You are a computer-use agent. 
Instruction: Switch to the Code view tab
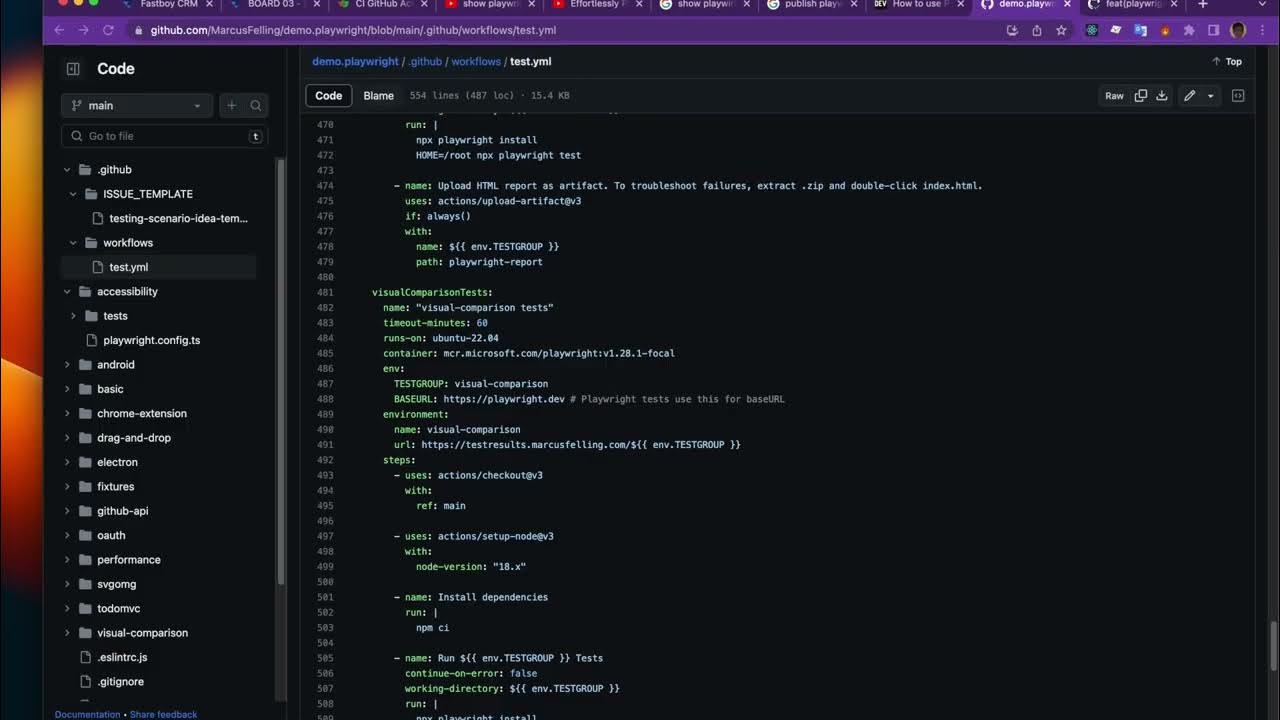(329, 96)
